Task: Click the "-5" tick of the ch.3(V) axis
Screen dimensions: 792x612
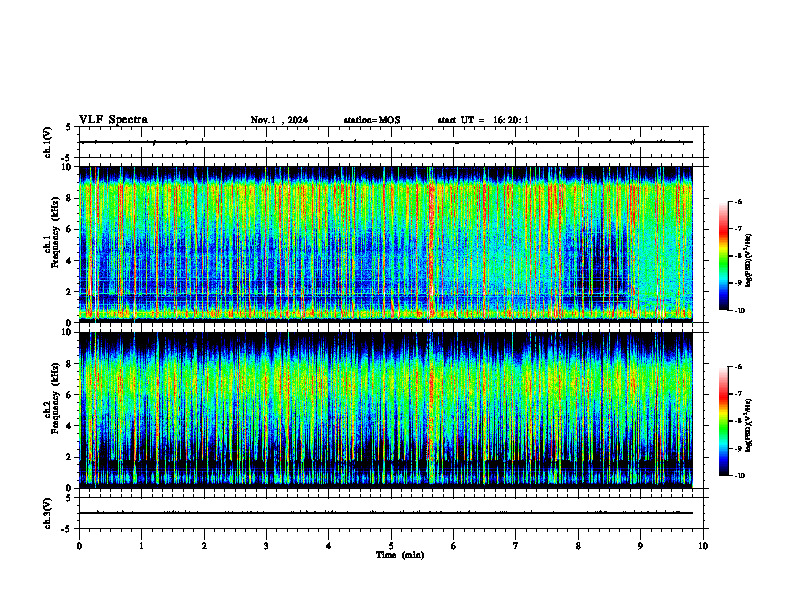Action: (x=67, y=529)
